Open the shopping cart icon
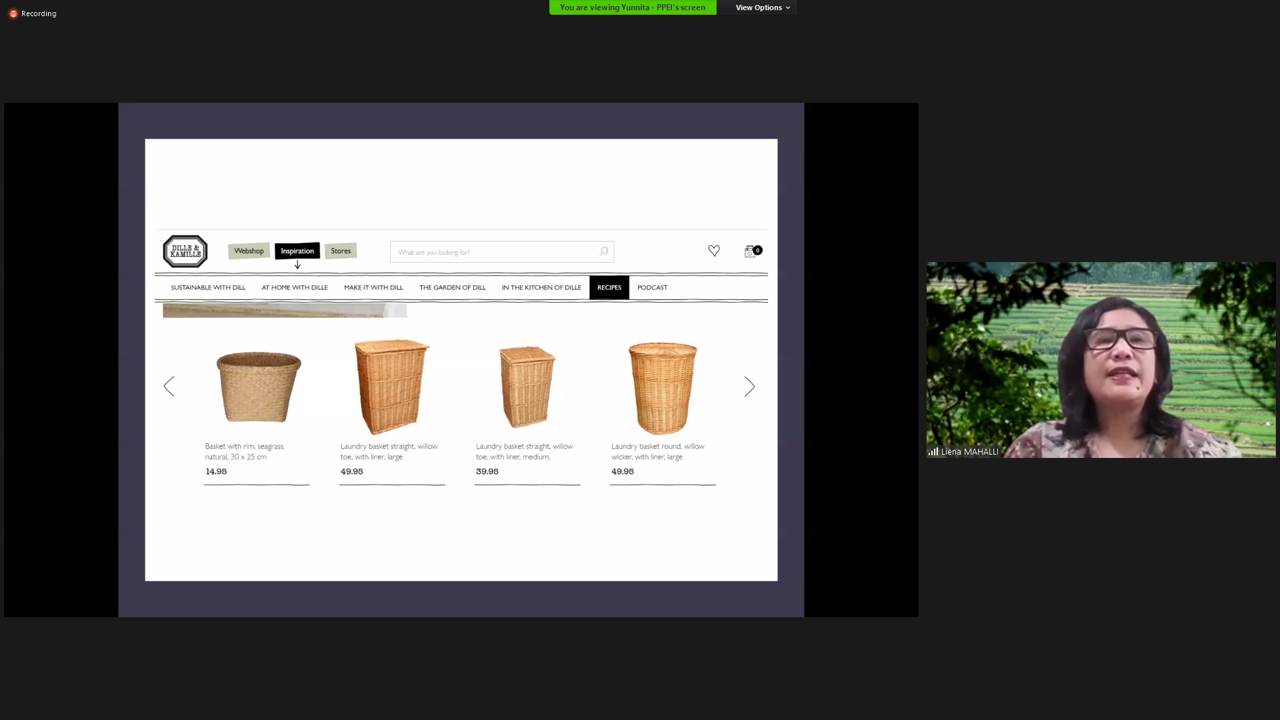The height and width of the screenshot is (720, 1280). pyautogui.click(x=751, y=251)
